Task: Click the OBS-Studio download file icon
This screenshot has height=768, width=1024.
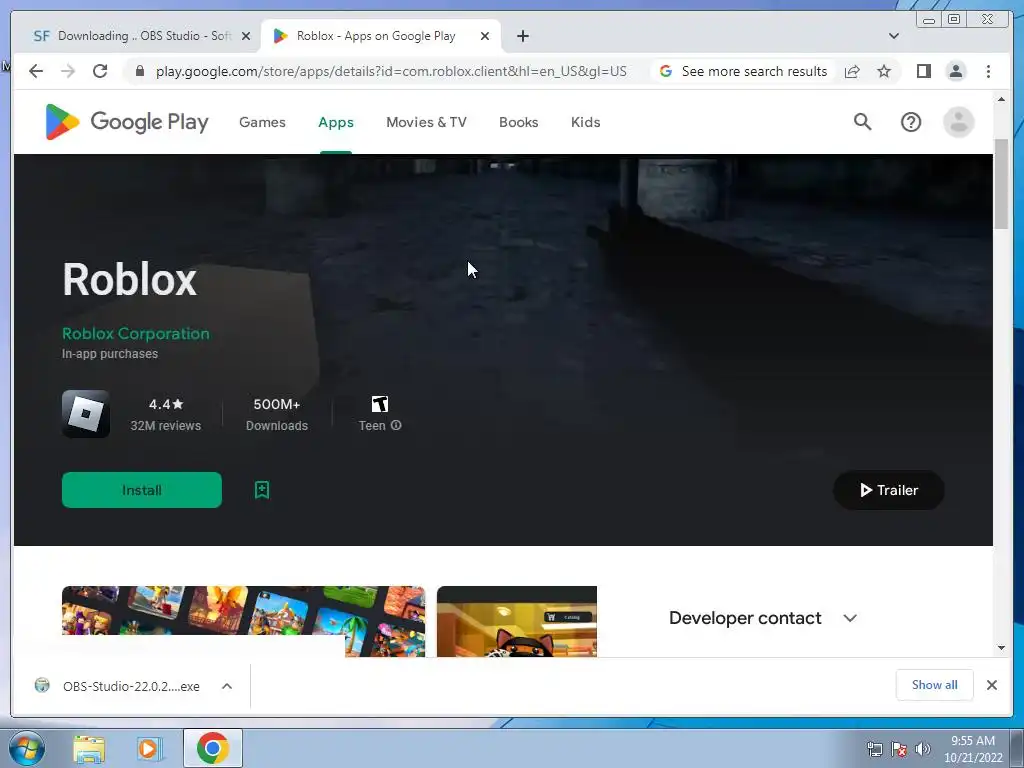Action: coord(42,686)
